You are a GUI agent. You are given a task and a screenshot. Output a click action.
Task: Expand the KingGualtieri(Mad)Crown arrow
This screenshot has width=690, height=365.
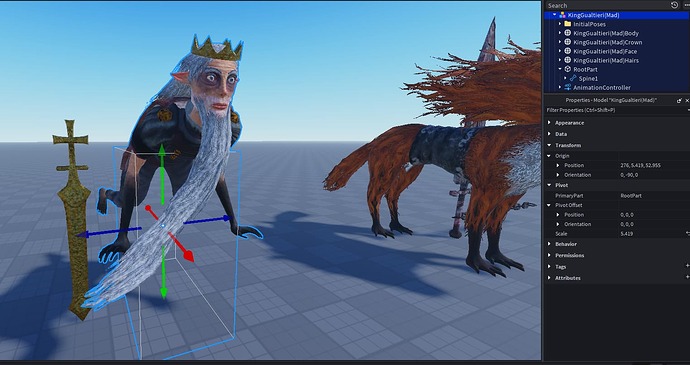tap(560, 42)
